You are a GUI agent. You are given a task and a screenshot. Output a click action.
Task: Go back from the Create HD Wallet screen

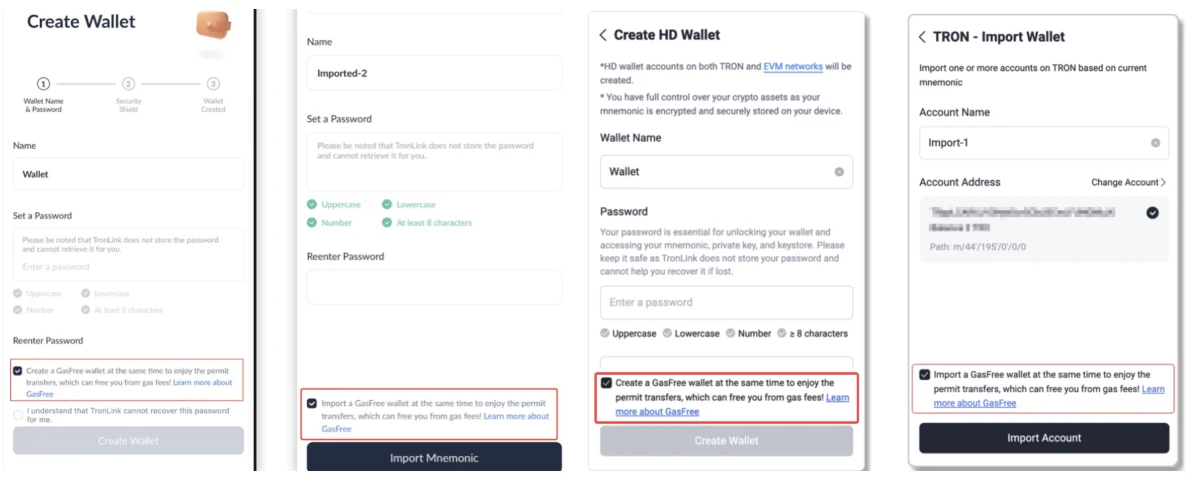coord(603,35)
